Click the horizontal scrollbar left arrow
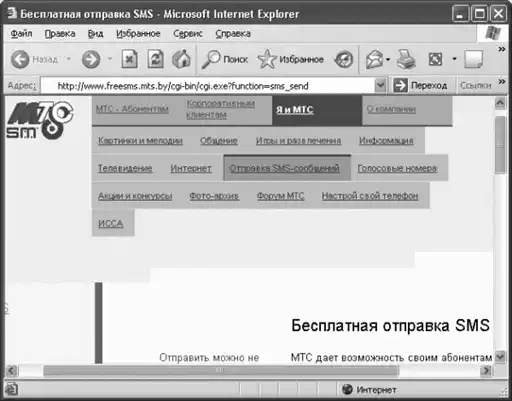 (x=12, y=370)
